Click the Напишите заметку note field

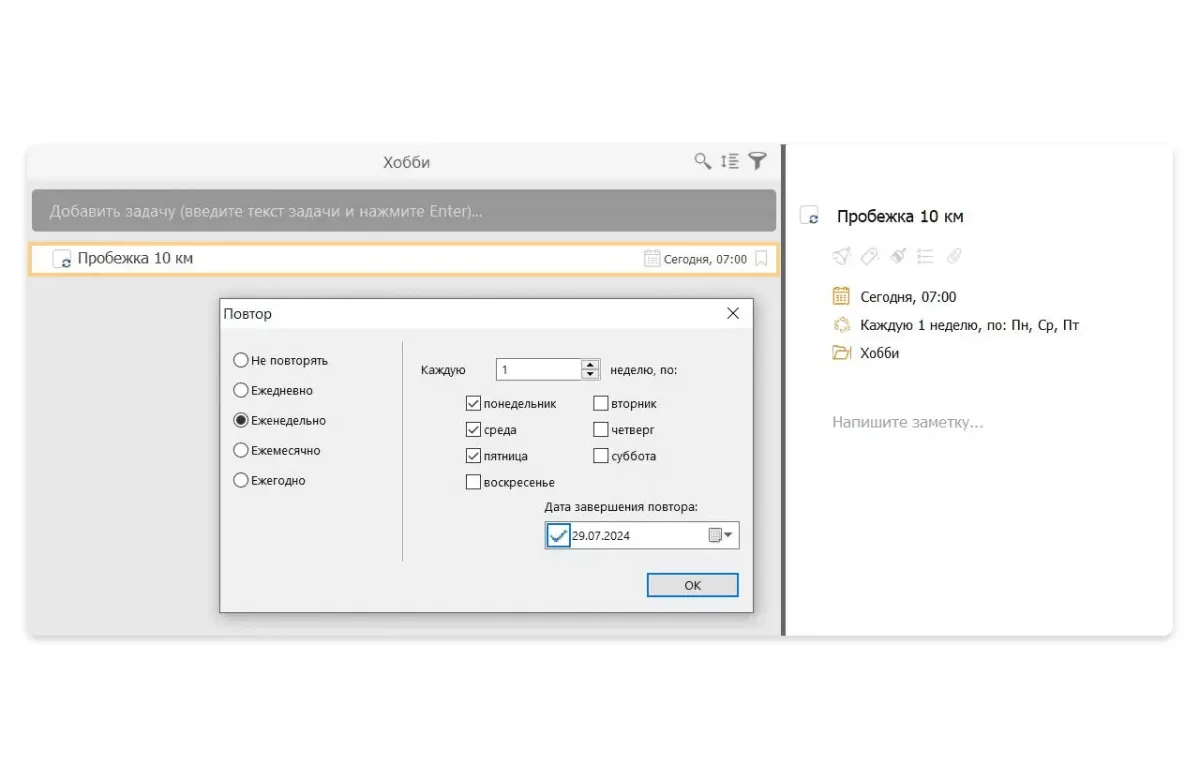coord(907,422)
